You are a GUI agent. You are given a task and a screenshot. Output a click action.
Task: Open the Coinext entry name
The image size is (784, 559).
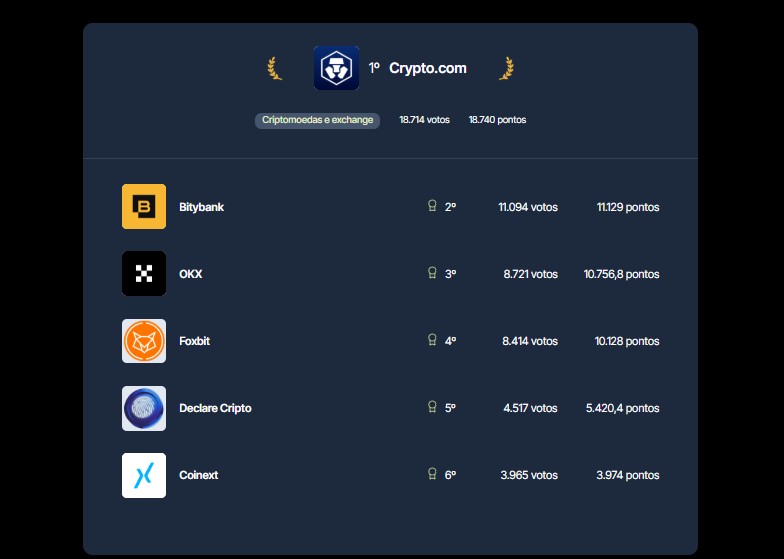tap(198, 475)
